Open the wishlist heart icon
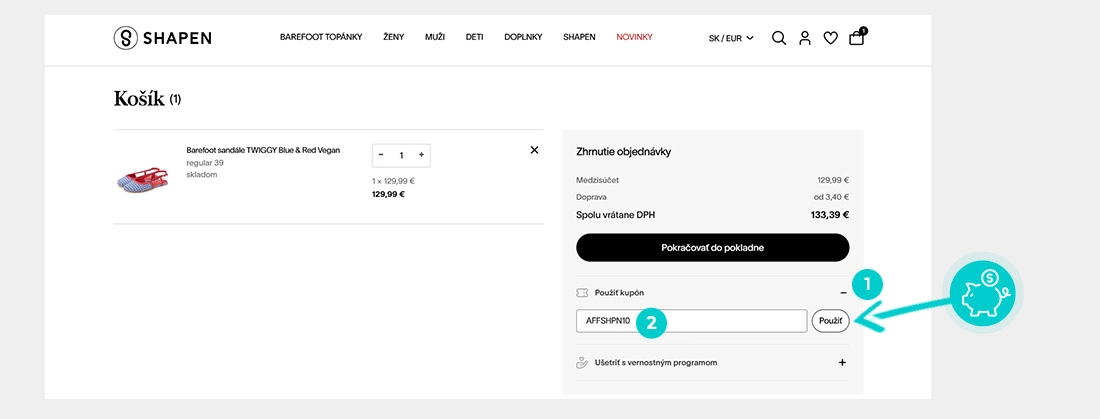 tap(831, 38)
